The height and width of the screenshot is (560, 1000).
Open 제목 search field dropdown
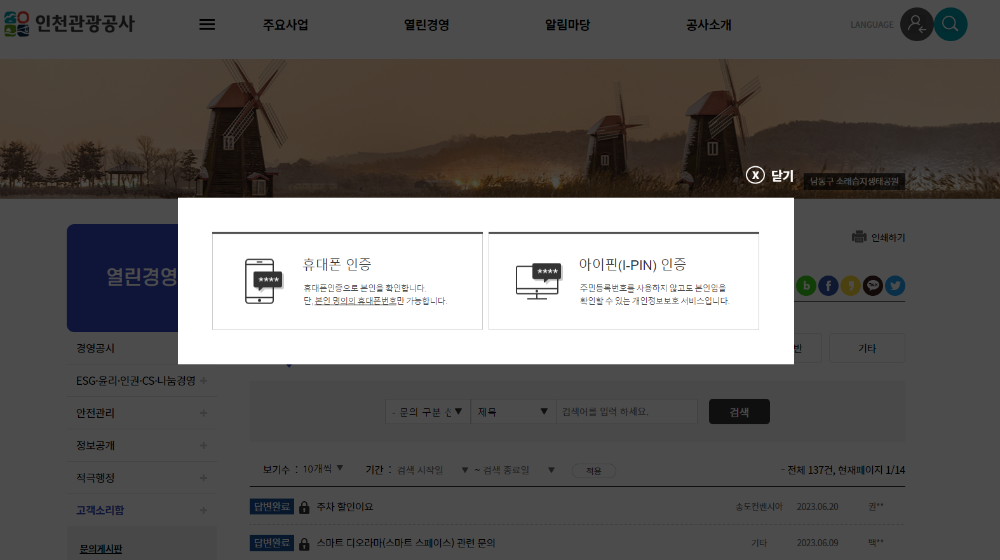click(x=513, y=412)
